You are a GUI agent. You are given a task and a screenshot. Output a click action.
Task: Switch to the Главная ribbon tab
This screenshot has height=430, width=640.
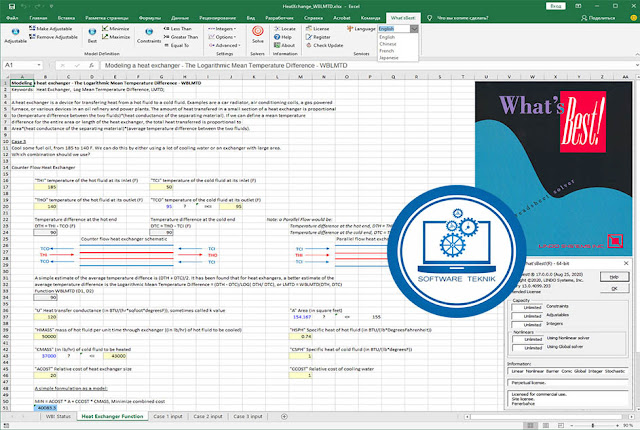(38, 18)
